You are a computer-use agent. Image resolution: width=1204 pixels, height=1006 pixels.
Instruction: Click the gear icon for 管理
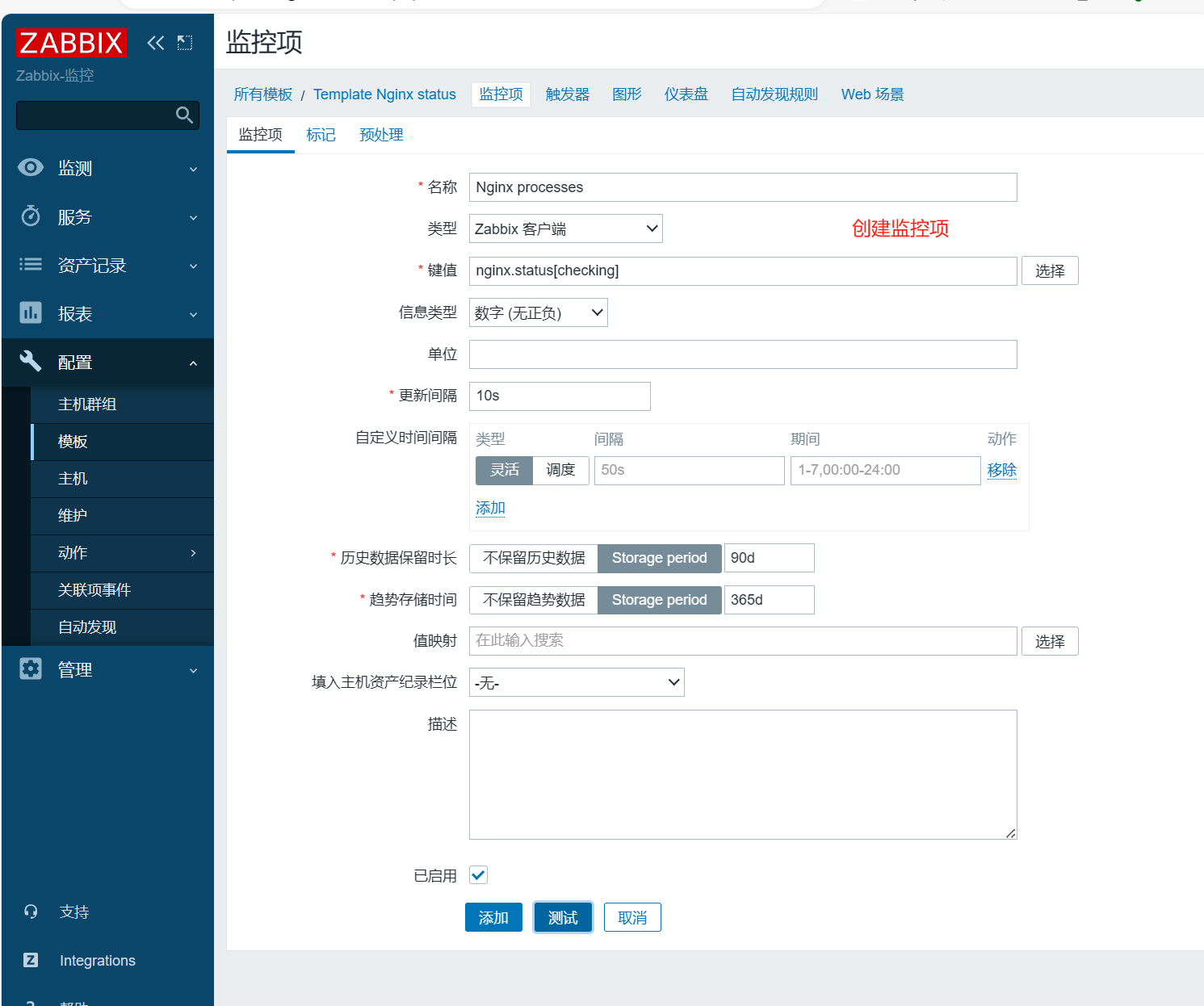(31, 669)
